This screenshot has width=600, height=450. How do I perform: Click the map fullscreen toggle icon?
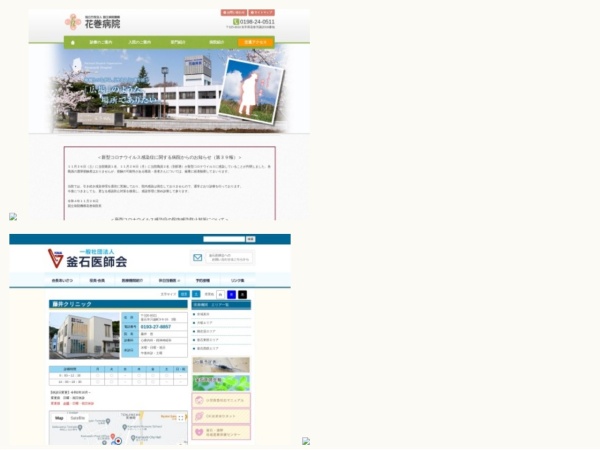(x=181, y=418)
